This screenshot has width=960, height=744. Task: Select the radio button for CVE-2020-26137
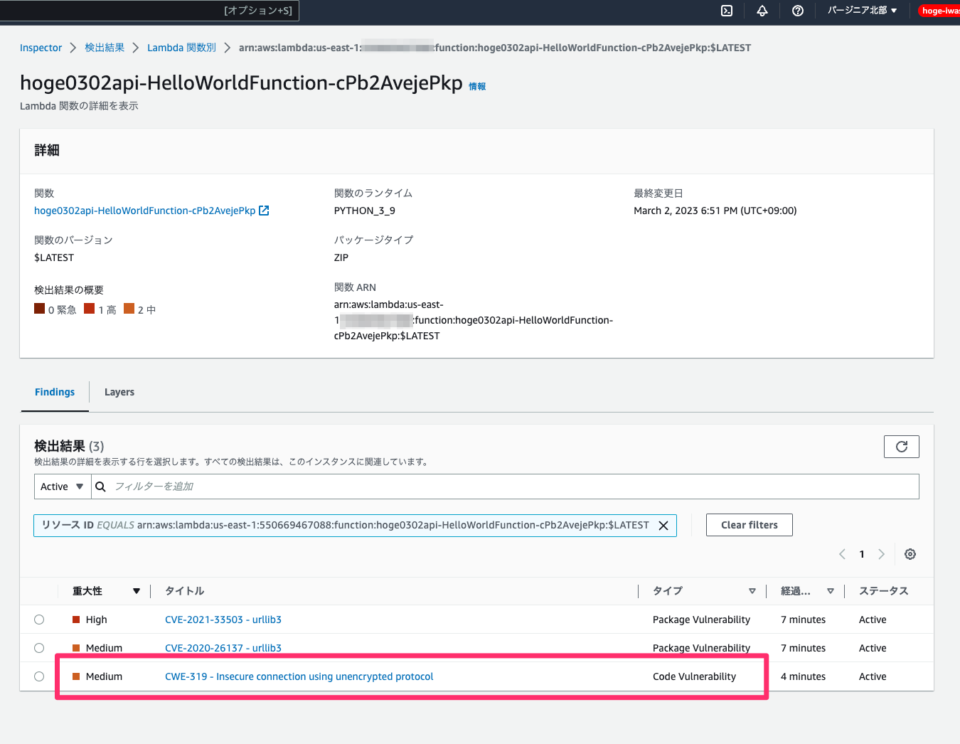click(x=38, y=647)
